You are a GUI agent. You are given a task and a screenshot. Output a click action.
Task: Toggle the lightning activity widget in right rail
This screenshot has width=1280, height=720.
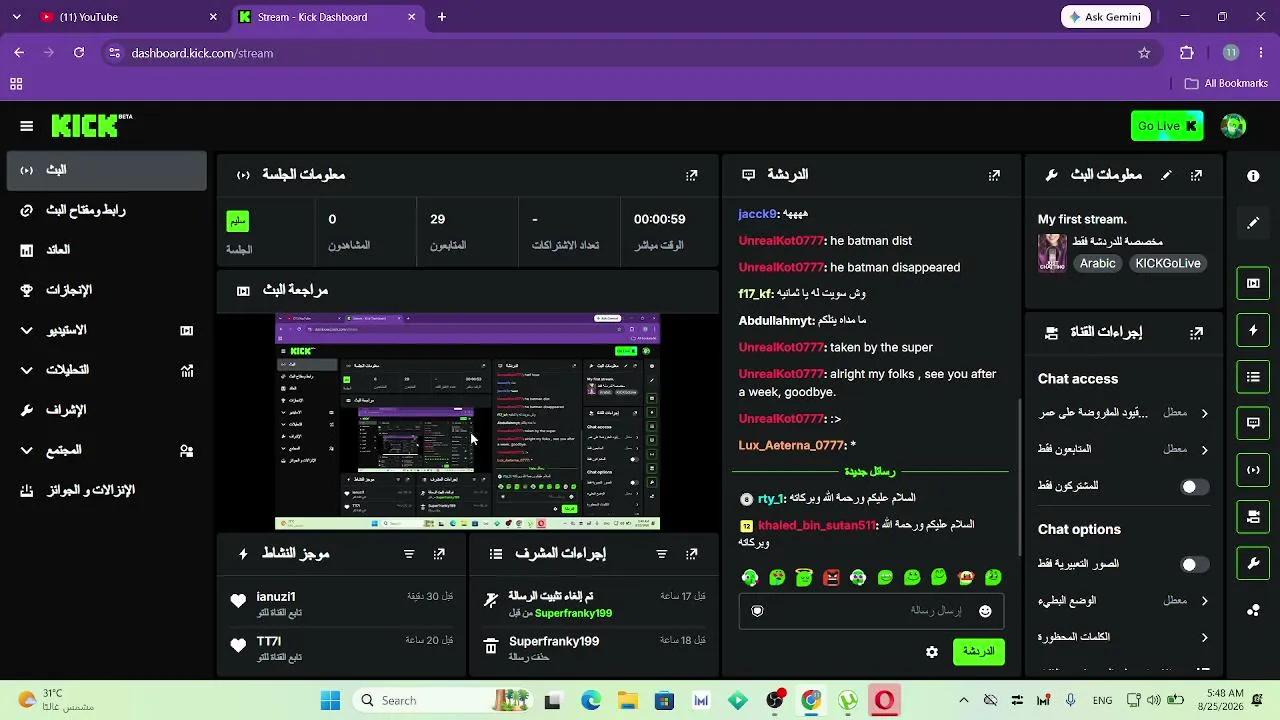coord(1253,330)
